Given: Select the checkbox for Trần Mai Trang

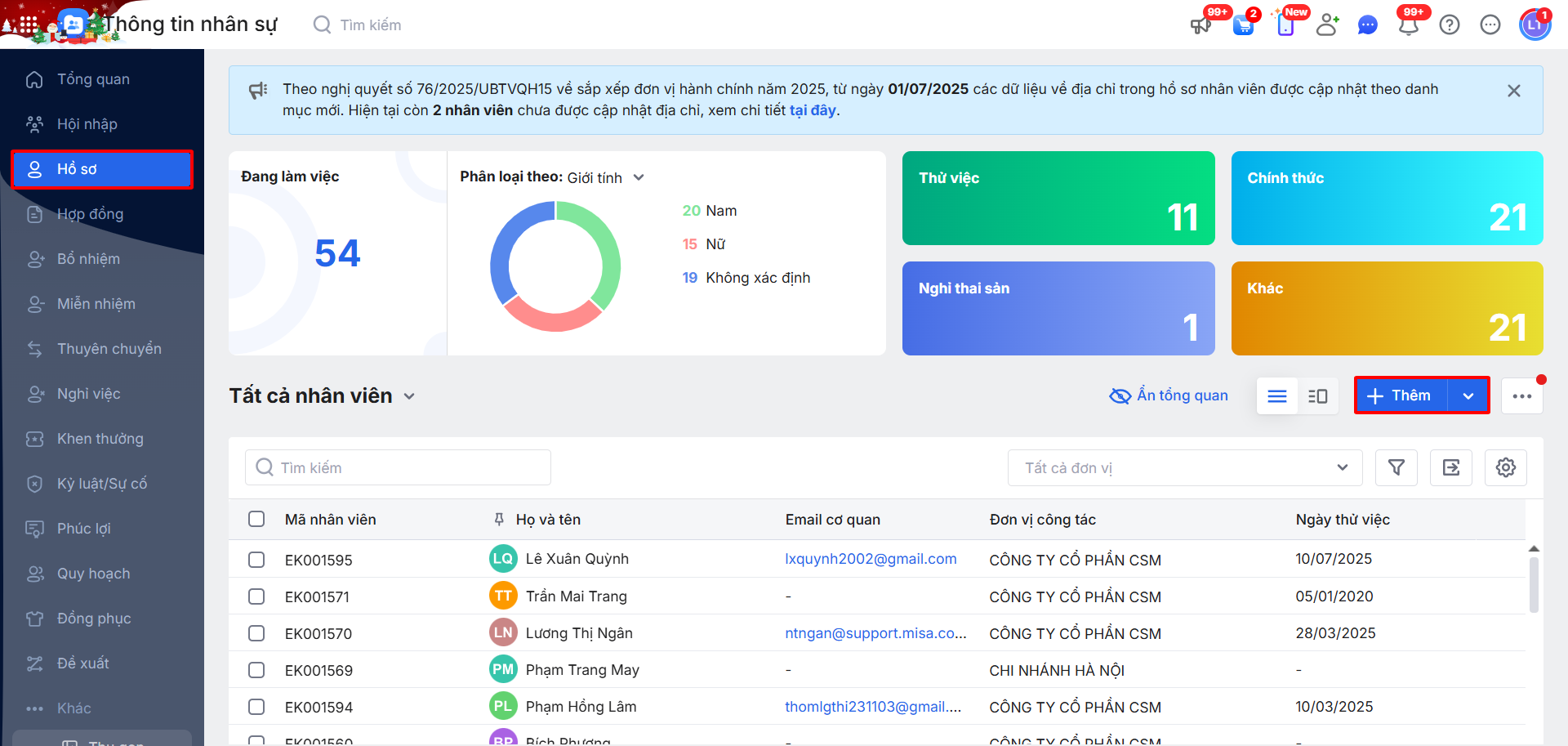Looking at the screenshot, I should 256,596.
